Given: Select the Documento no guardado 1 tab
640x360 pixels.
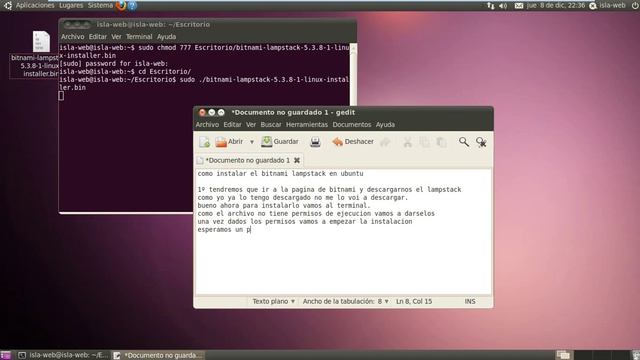Looking at the screenshot, I should pos(249,160).
